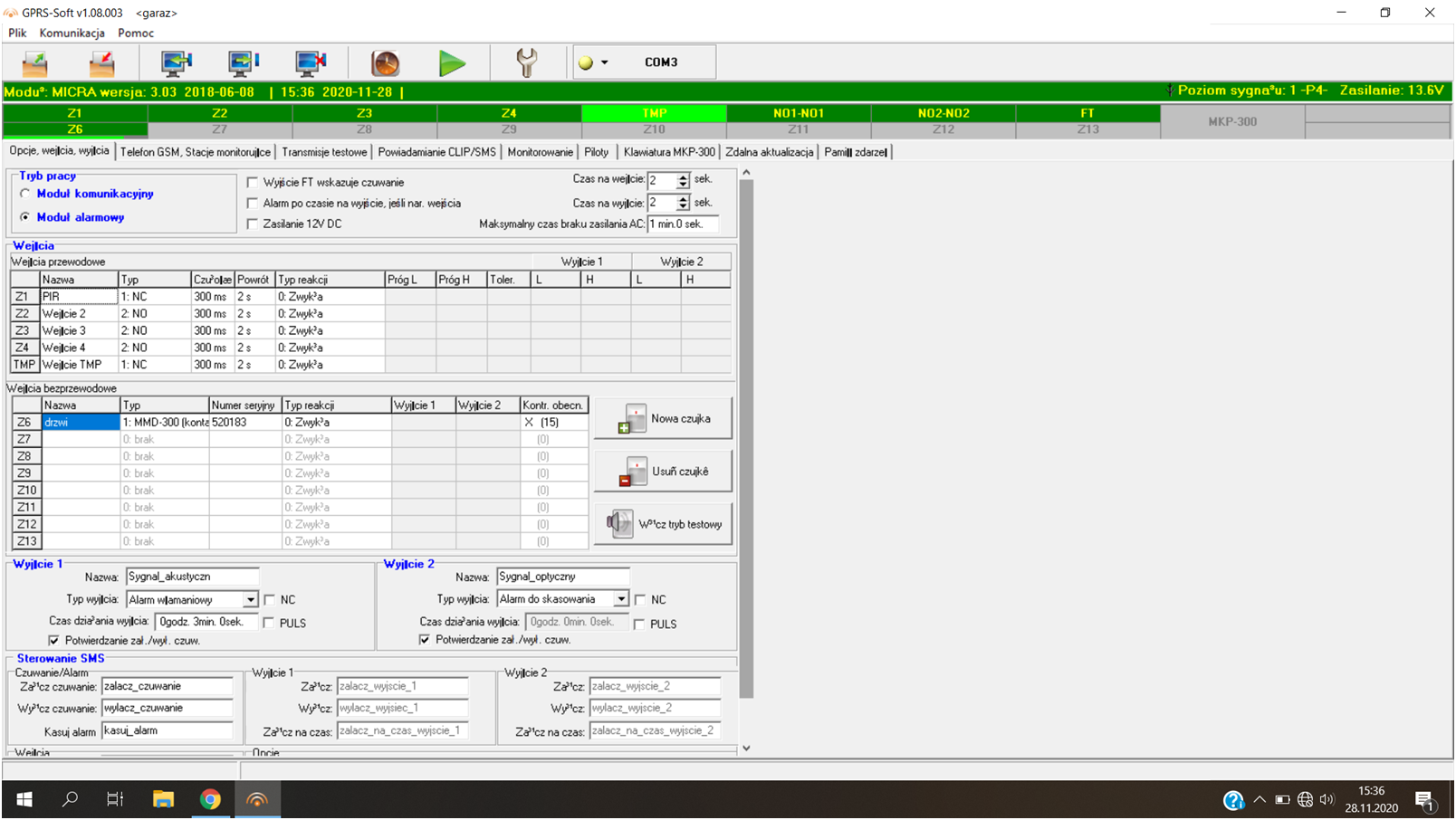Click the Z6 zone status indicator
Image resolution: width=1456 pixels, height=820 pixels.
[x=74, y=129]
